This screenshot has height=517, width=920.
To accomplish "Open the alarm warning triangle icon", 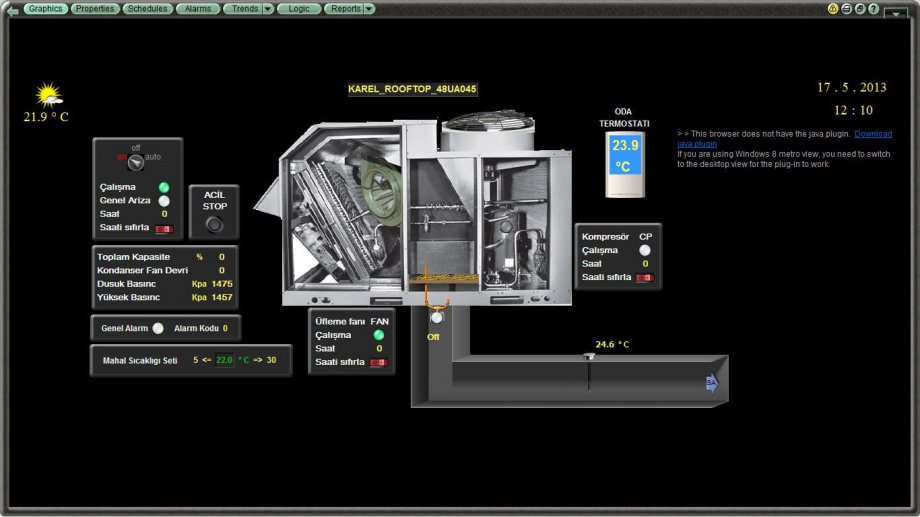I will pos(833,8).
